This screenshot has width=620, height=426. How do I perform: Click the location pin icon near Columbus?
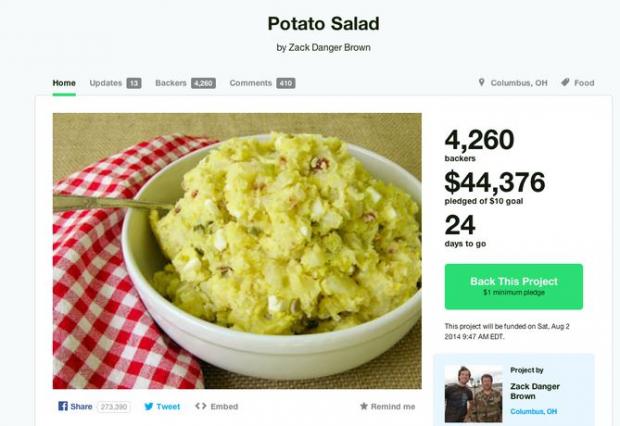point(481,82)
